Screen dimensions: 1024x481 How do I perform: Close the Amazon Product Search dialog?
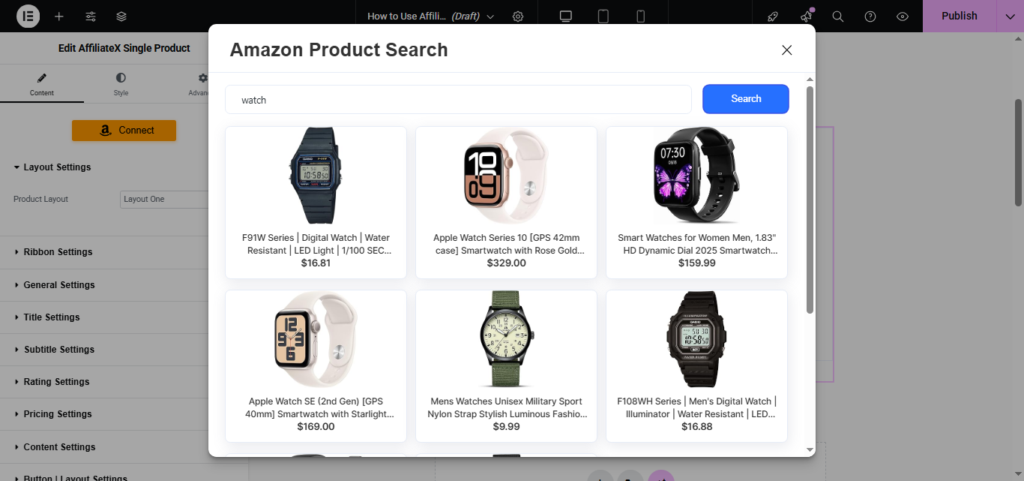[x=787, y=50]
